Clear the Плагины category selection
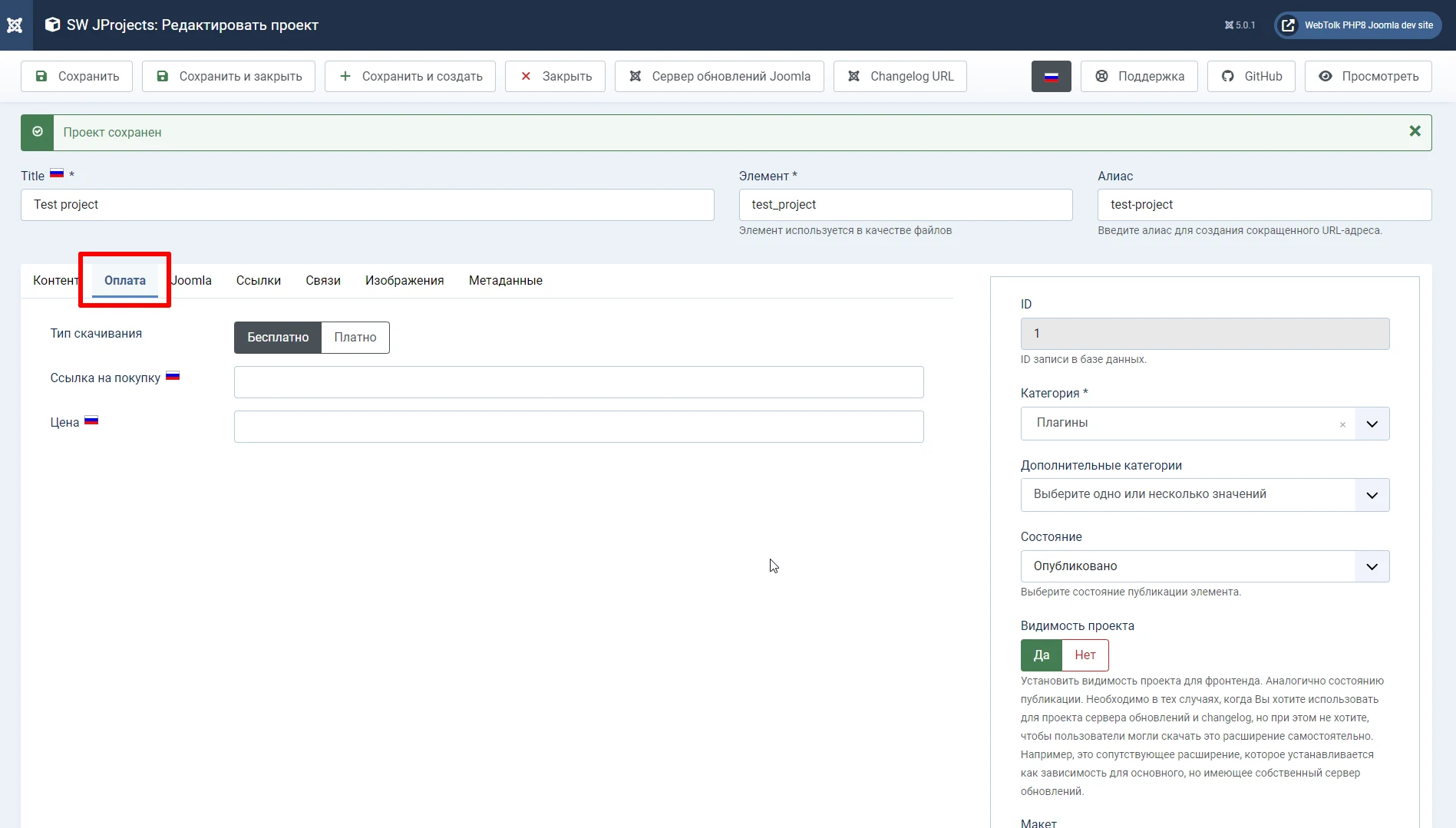The image size is (1456, 828). click(1342, 424)
